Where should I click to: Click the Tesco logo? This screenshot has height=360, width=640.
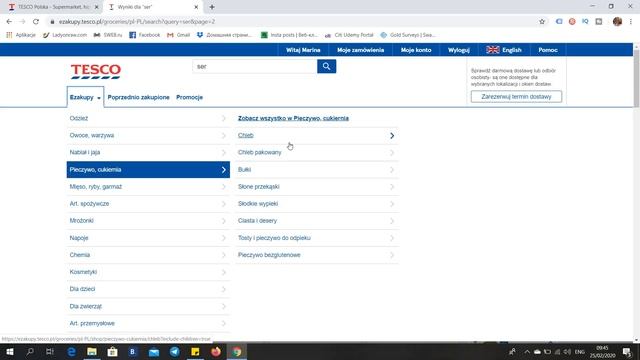[96, 71]
